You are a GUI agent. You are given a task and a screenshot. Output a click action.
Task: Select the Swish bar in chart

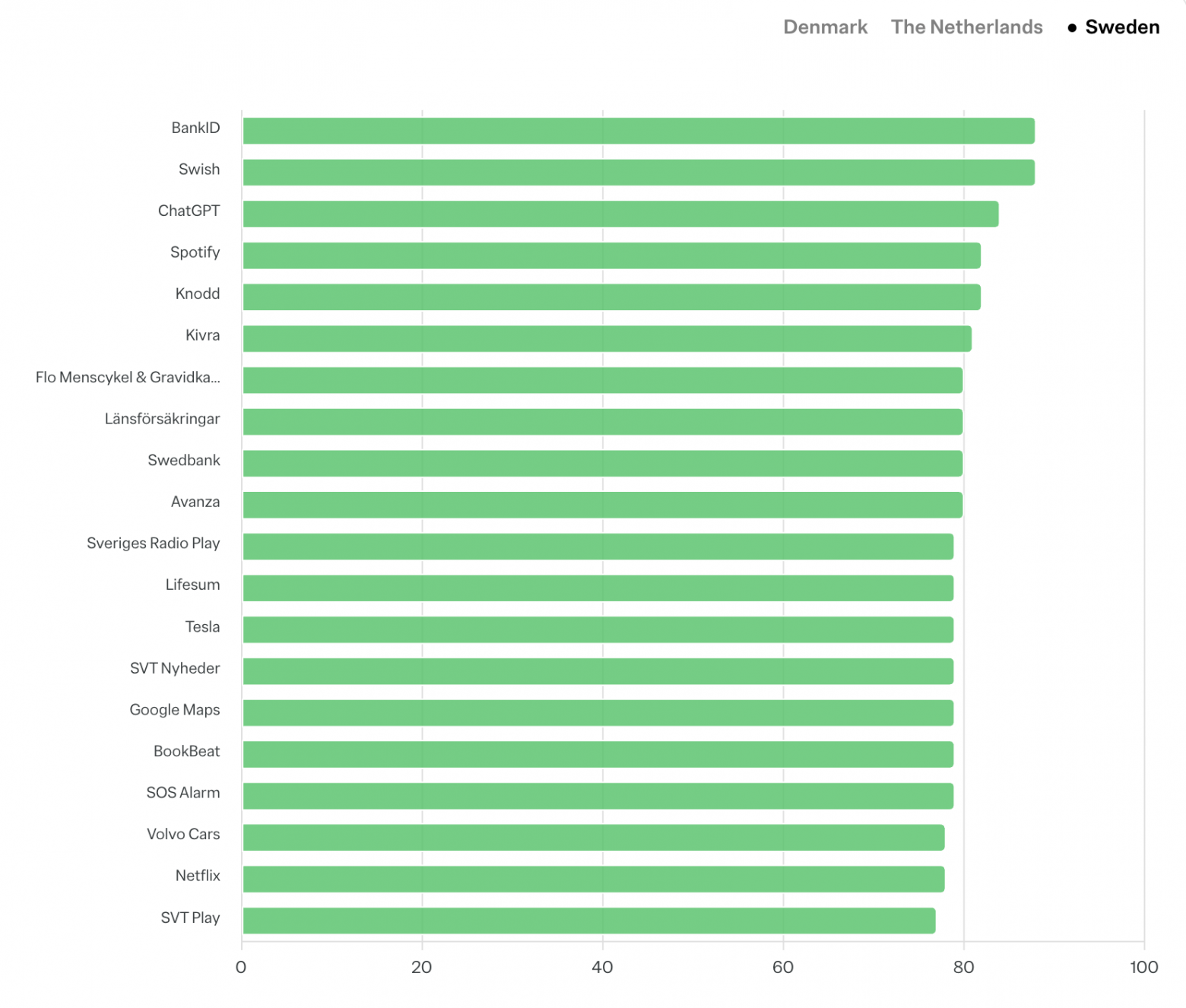pos(639,173)
